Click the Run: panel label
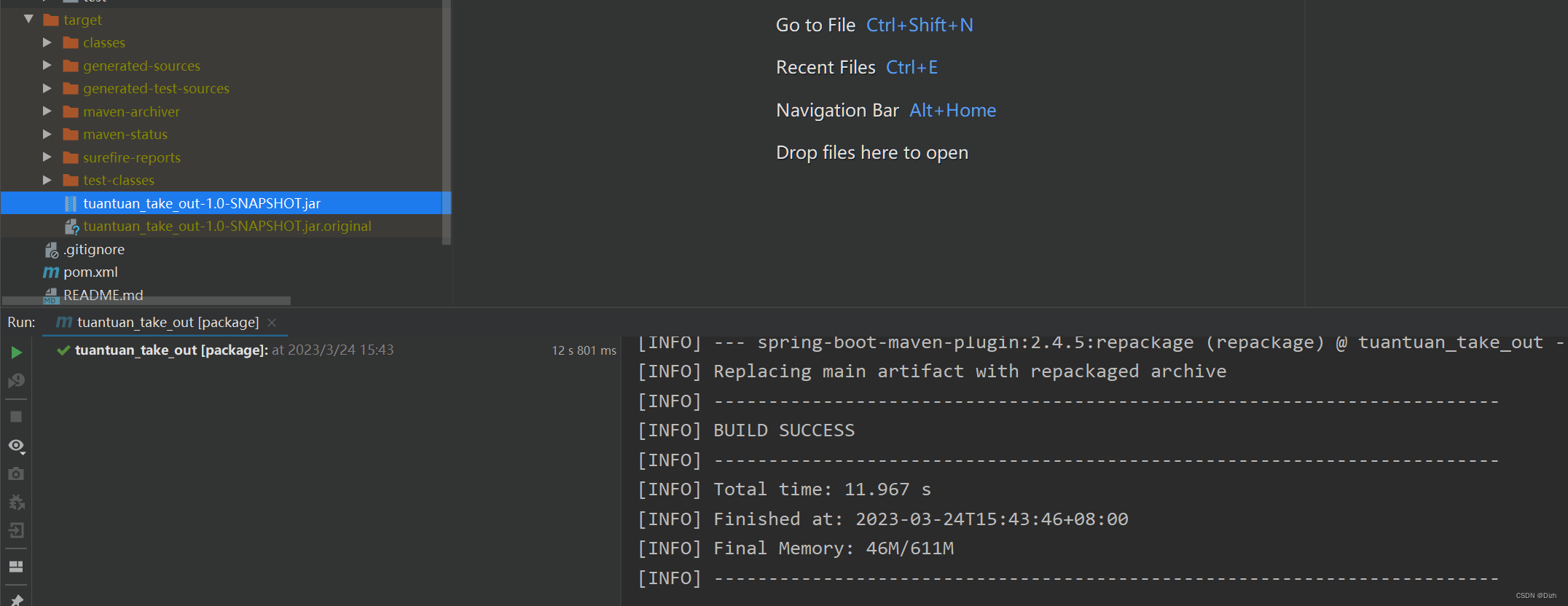The height and width of the screenshot is (606, 1568). pyautogui.click(x=21, y=323)
